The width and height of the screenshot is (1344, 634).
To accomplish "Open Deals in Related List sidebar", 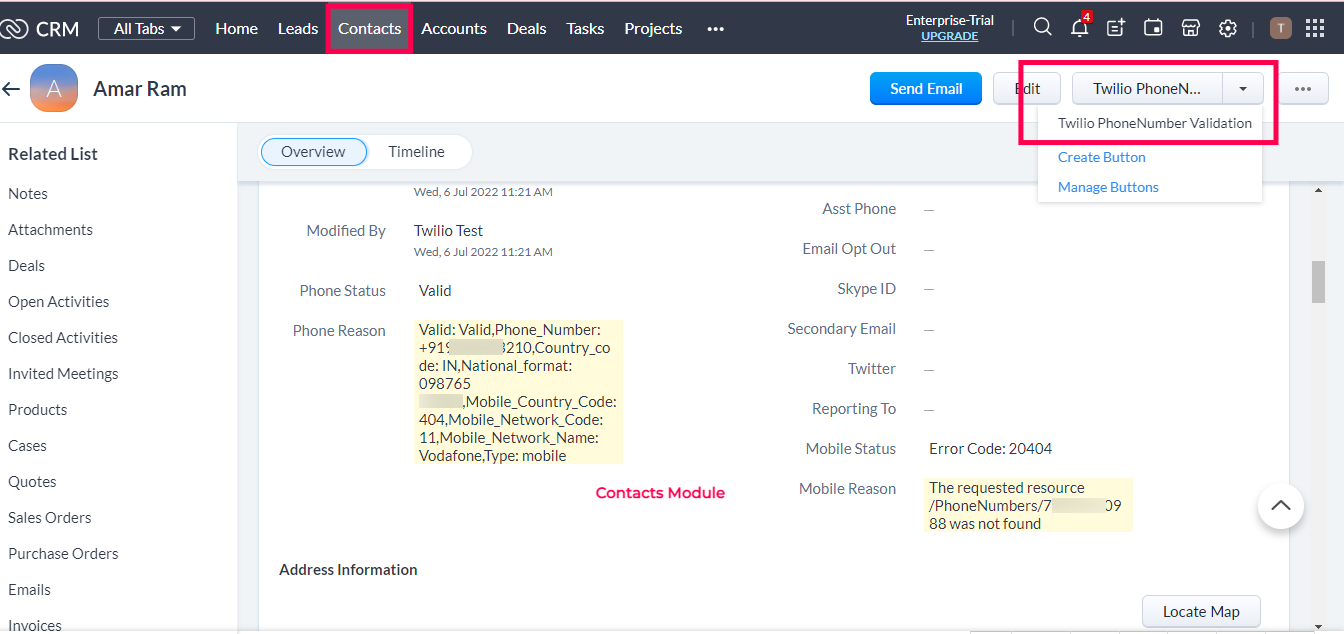I will tap(26, 266).
